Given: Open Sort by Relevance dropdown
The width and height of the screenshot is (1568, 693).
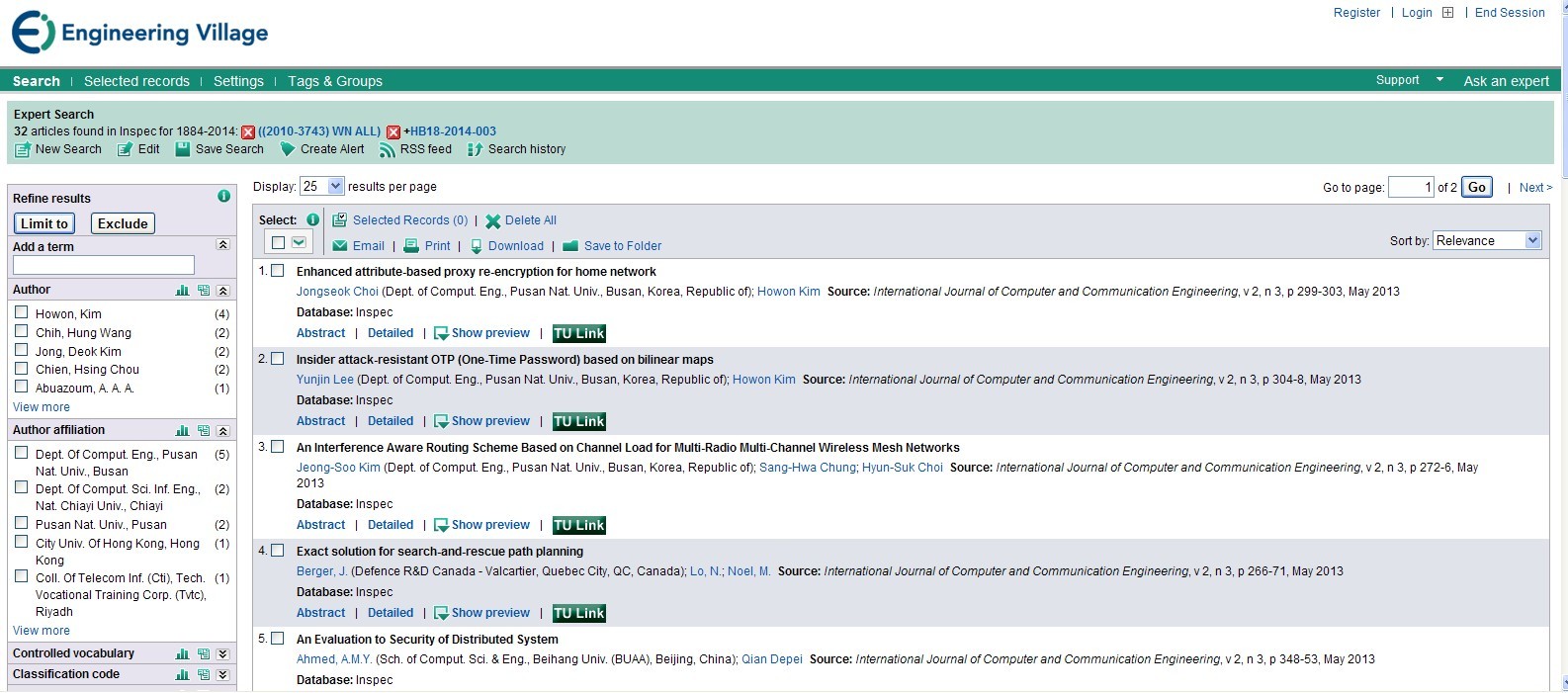Looking at the screenshot, I should tap(1486, 240).
